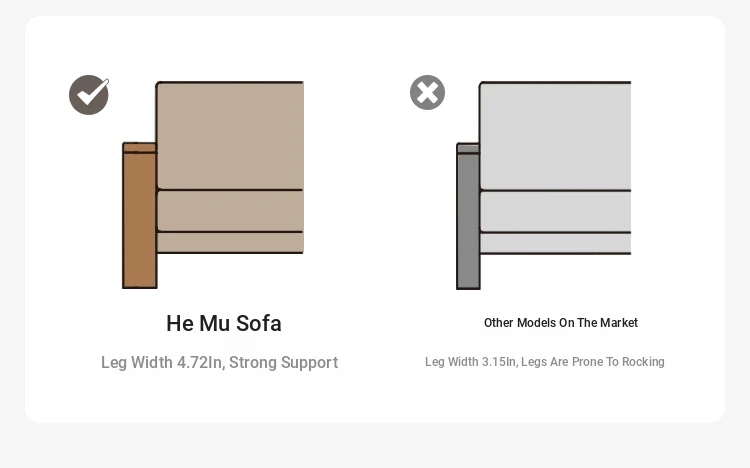
Task: Select the beige seat cushion of He Mu sofa
Action: pyautogui.click(x=230, y=211)
